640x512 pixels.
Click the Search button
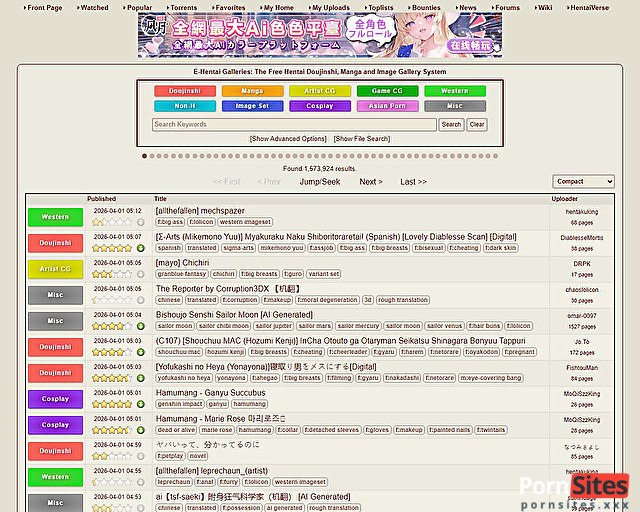pyautogui.click(x=451, y=125)
